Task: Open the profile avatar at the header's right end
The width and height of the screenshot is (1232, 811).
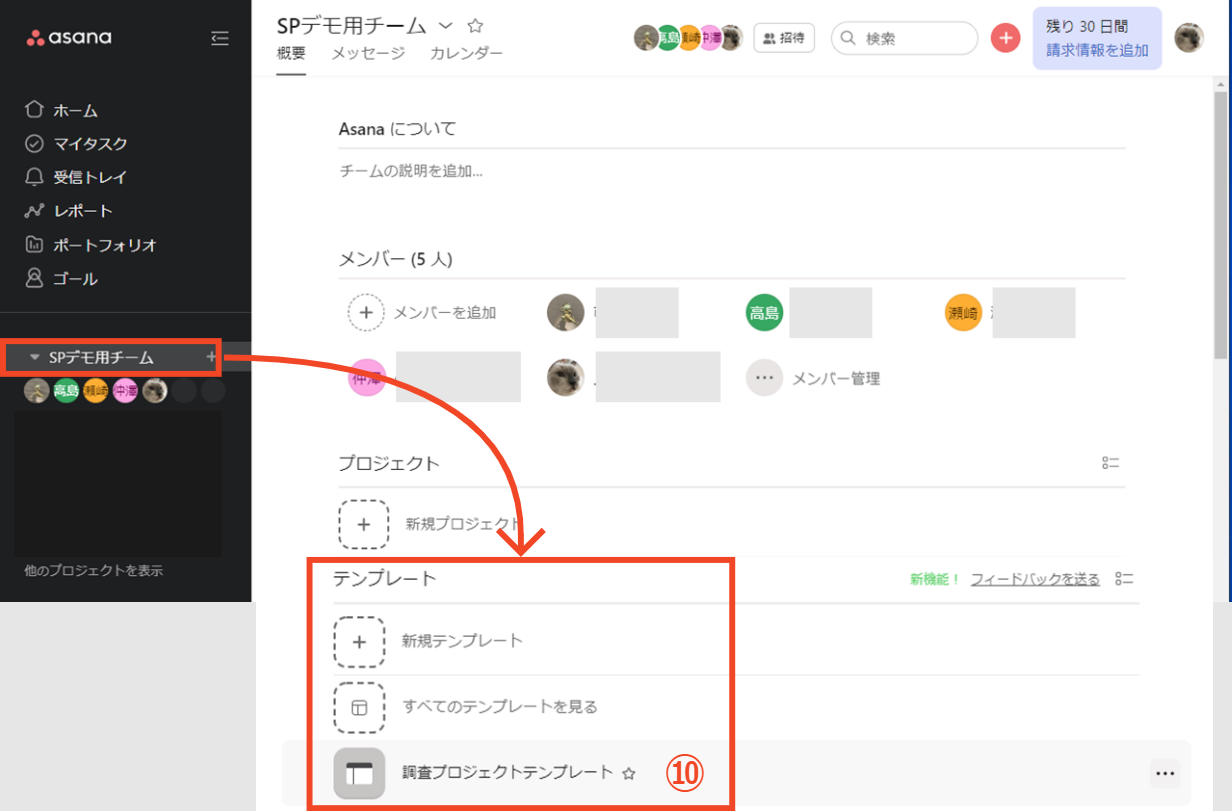Action: coord(1189,38)
